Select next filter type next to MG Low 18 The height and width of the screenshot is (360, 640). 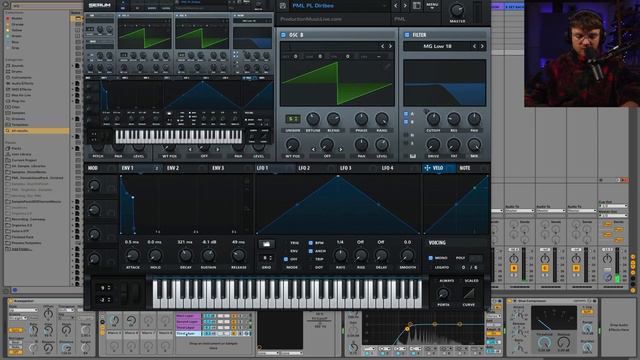tap(482, 46)
